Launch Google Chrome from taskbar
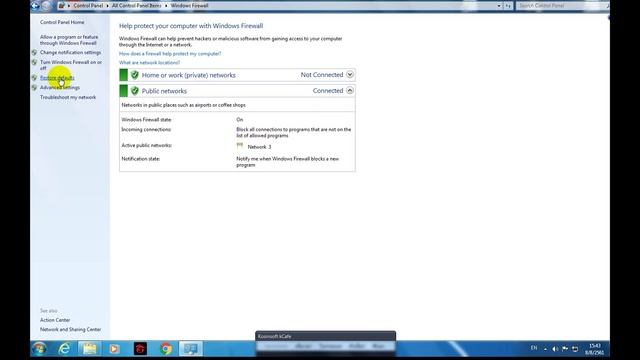 tap(165, 349)
